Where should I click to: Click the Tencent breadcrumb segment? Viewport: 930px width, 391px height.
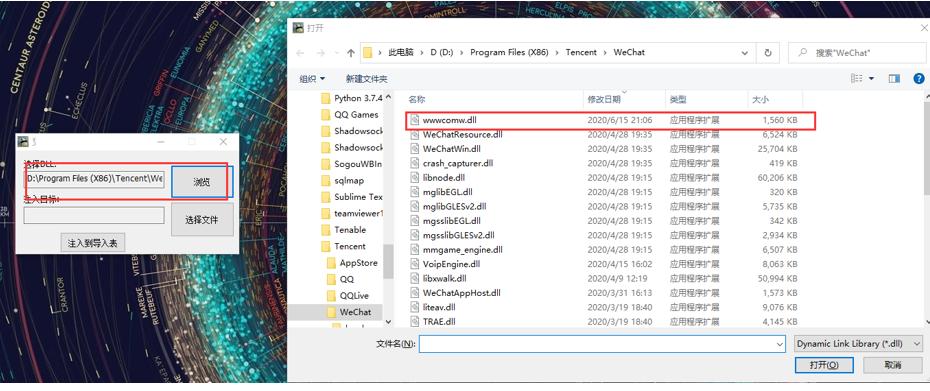(x=581, y=52)
